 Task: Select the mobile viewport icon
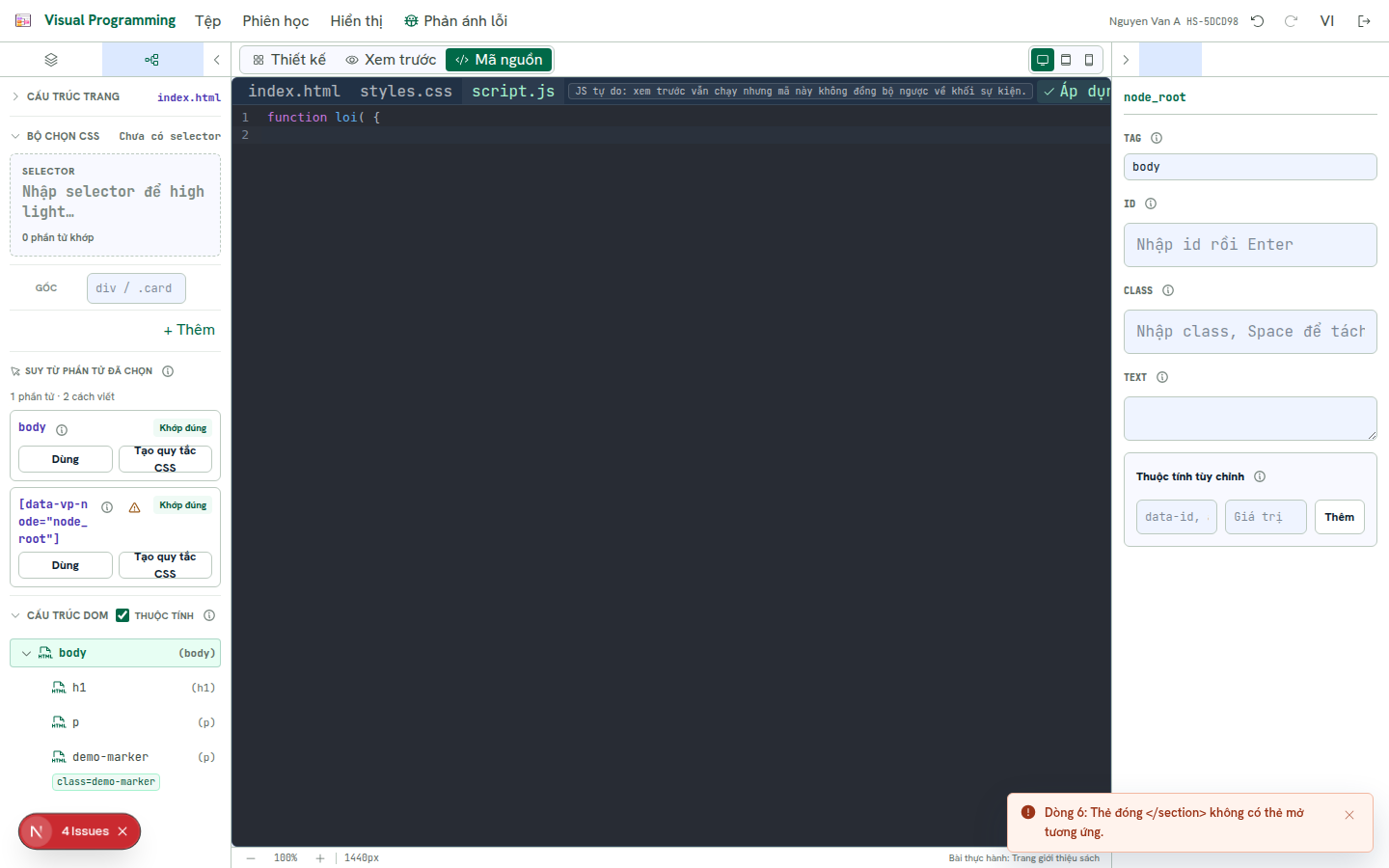(x=1089, y=60)
